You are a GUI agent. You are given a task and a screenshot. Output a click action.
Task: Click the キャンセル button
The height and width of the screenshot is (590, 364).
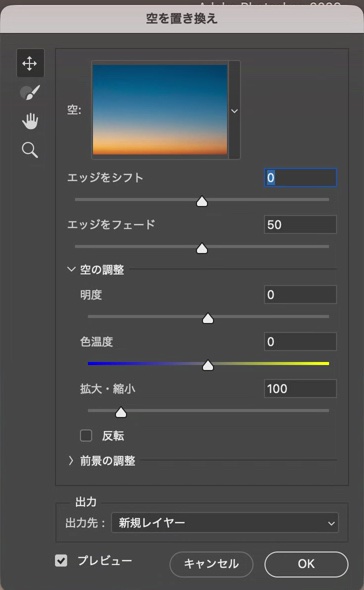[x=211, y=564]
